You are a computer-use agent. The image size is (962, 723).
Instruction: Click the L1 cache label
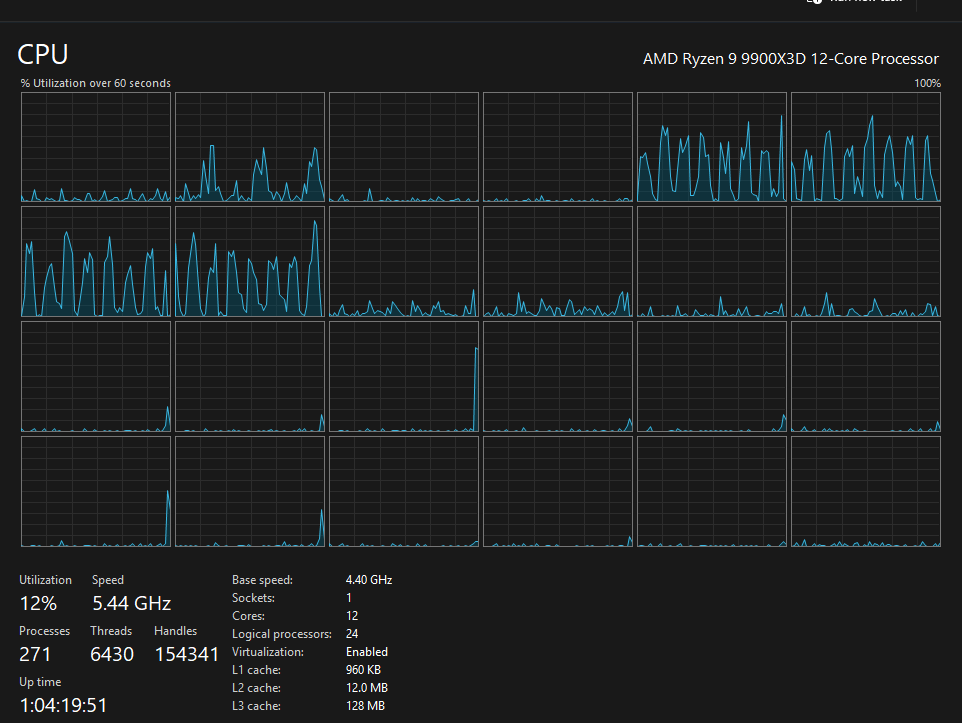click(x=256, y=670)
